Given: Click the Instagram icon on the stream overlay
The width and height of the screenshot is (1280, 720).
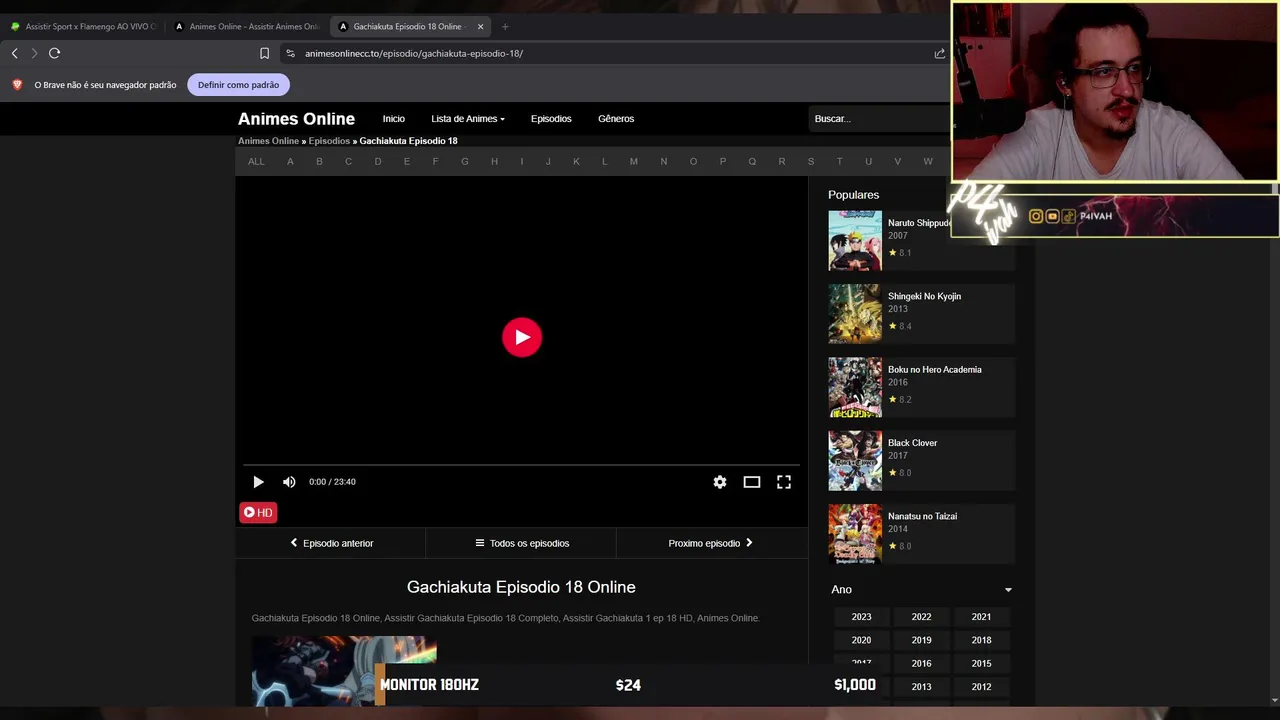Looking at the screenshot, I should 1036,216.
